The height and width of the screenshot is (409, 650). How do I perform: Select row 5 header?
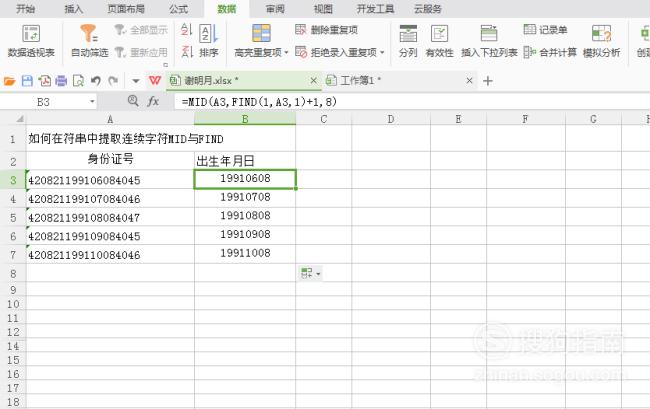(x=13, y=218)
